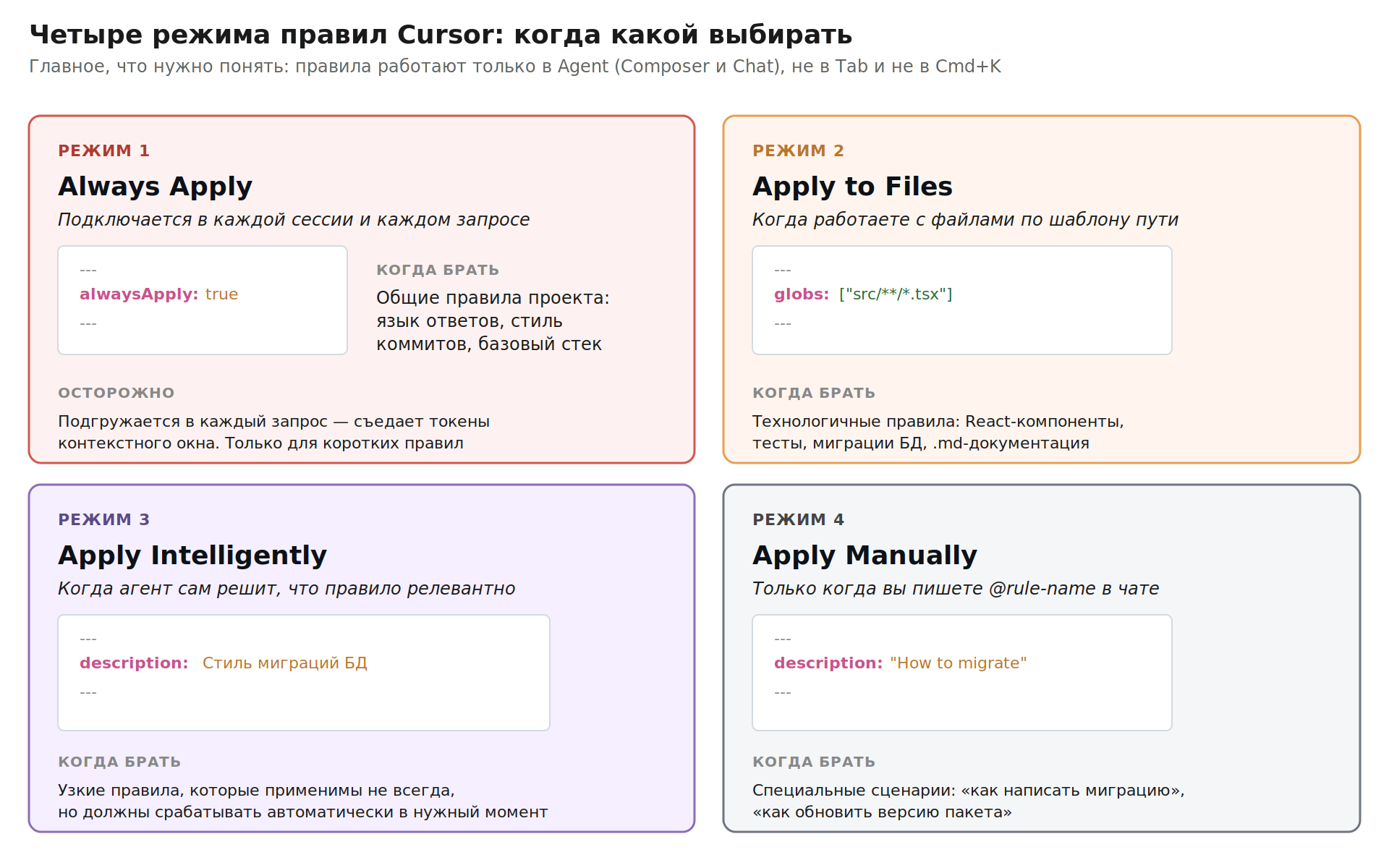Click the Apply Manually heading

[865, 556]
